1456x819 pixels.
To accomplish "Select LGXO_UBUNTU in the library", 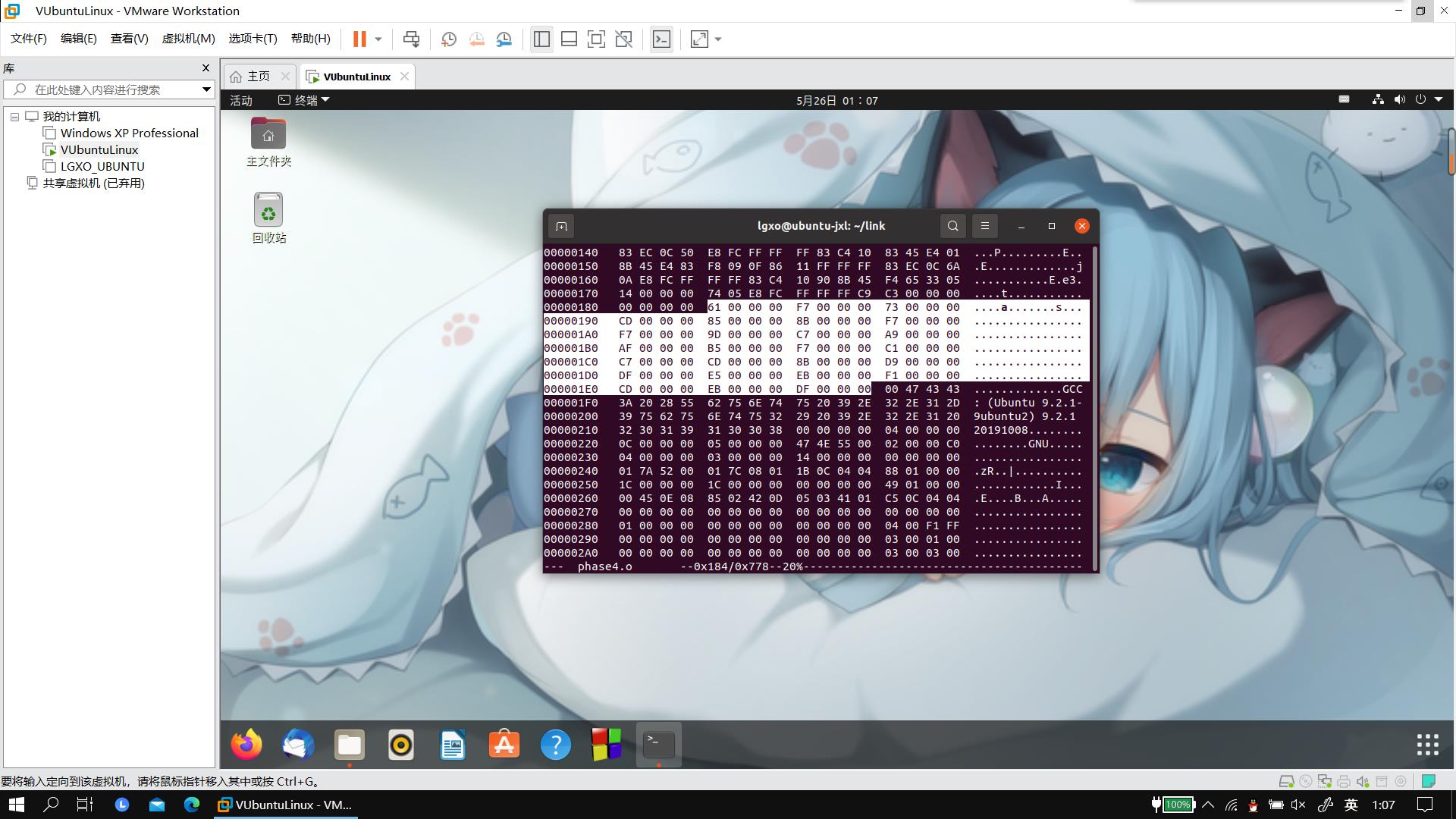I will (x=102, y=167).
